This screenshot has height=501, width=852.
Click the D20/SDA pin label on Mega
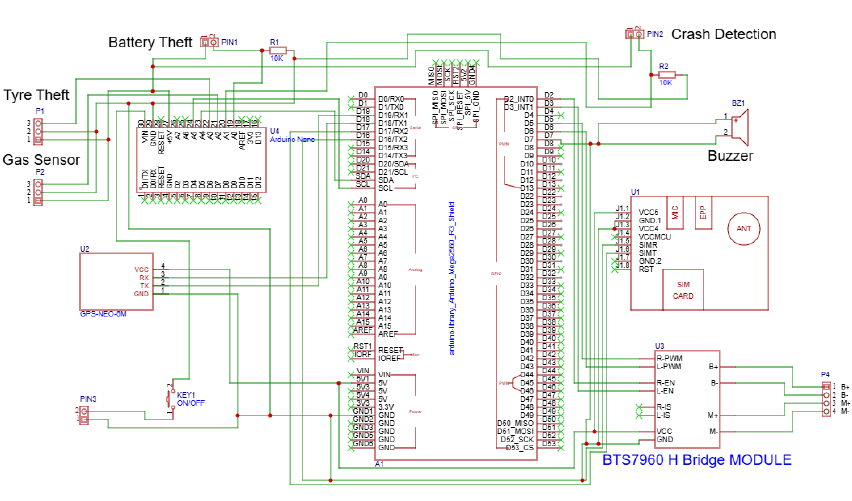[393, 164]
